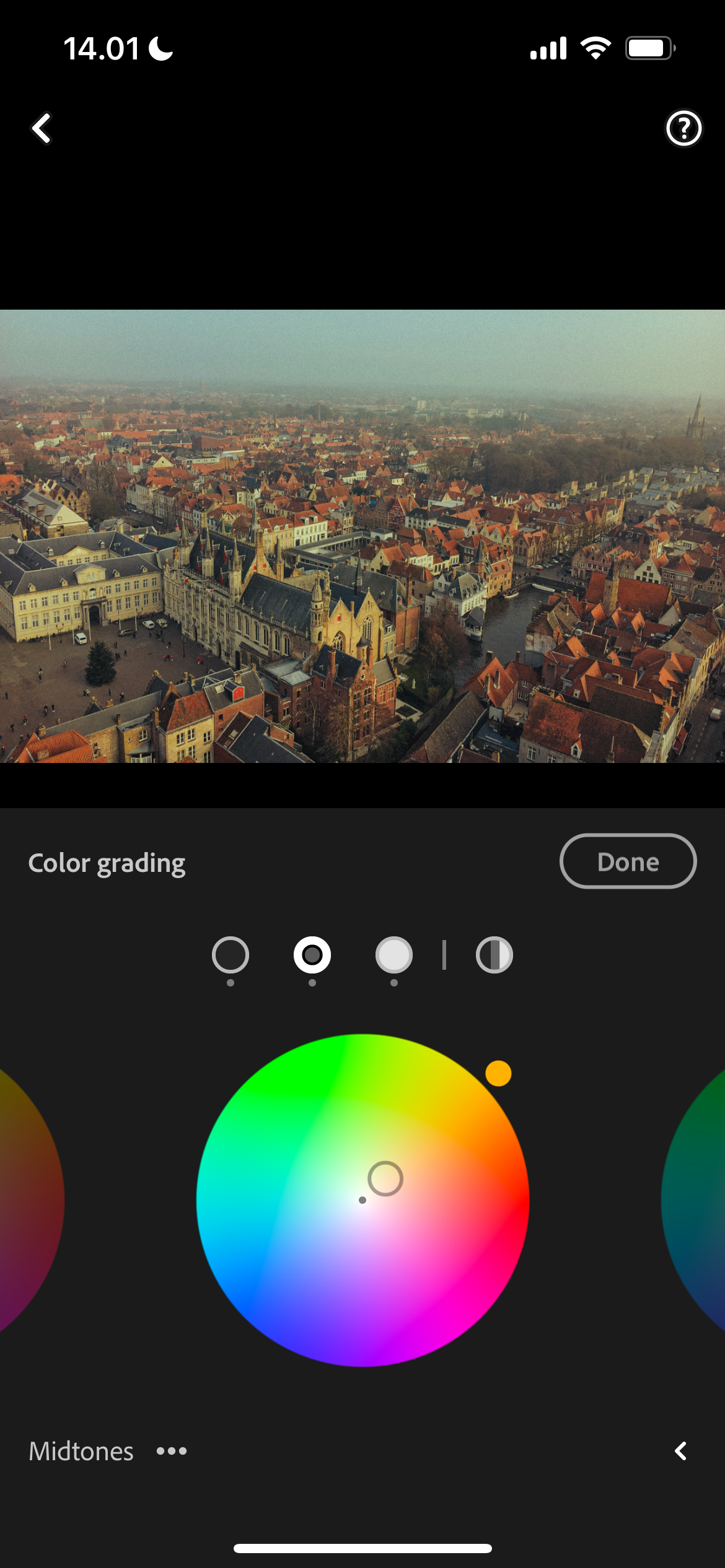Tap the moon Focus icon in status bar

tap(161, 48)
